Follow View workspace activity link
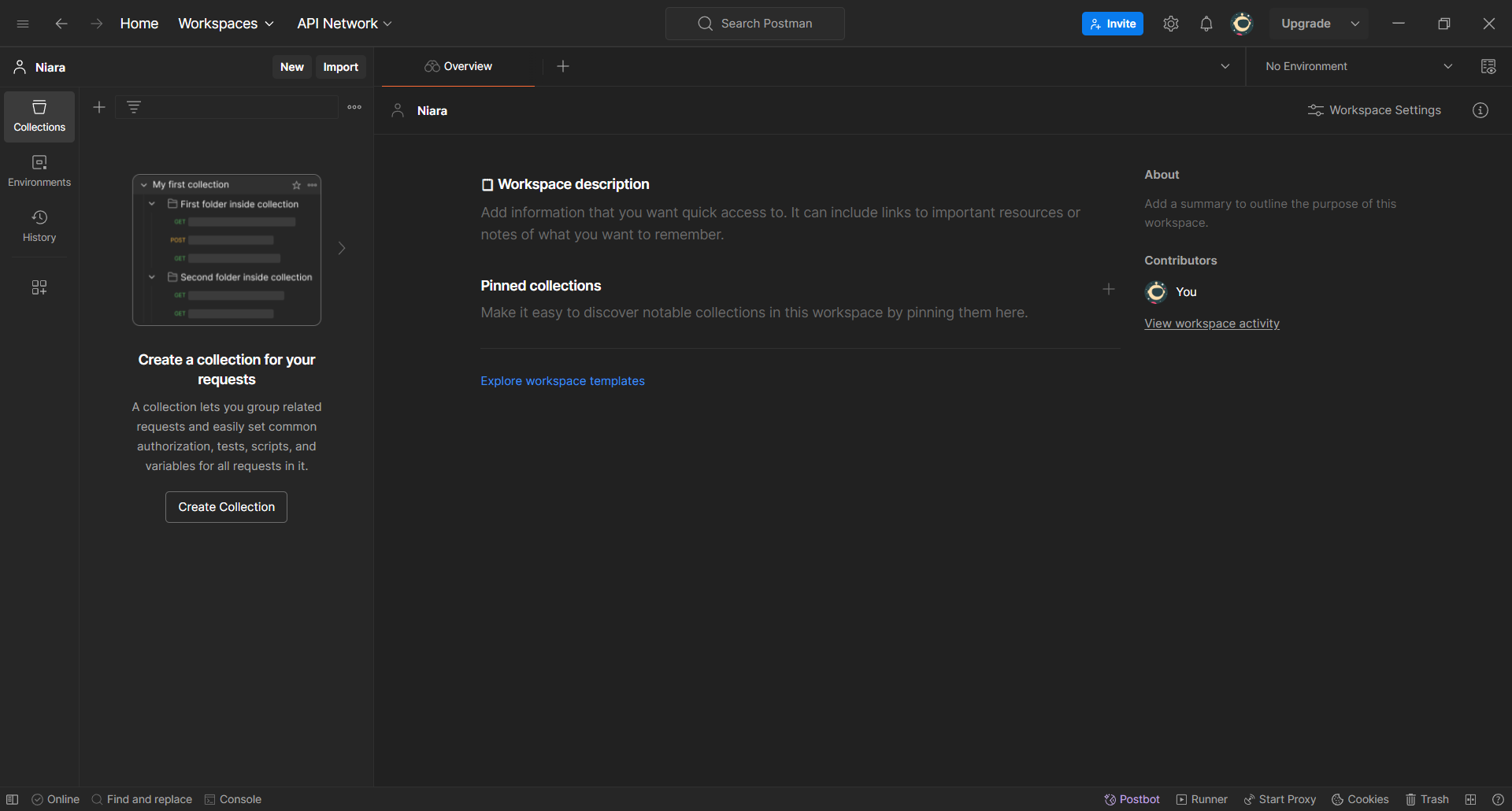The height and width of the screenshot is (811, 1512). point(1212,324)
